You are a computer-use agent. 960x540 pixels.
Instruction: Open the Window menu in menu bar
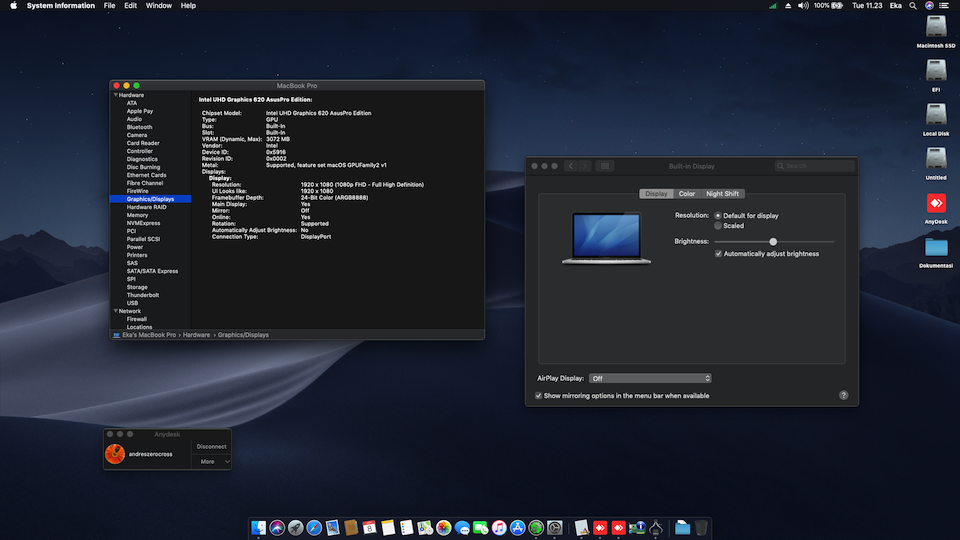pos(158,6)
